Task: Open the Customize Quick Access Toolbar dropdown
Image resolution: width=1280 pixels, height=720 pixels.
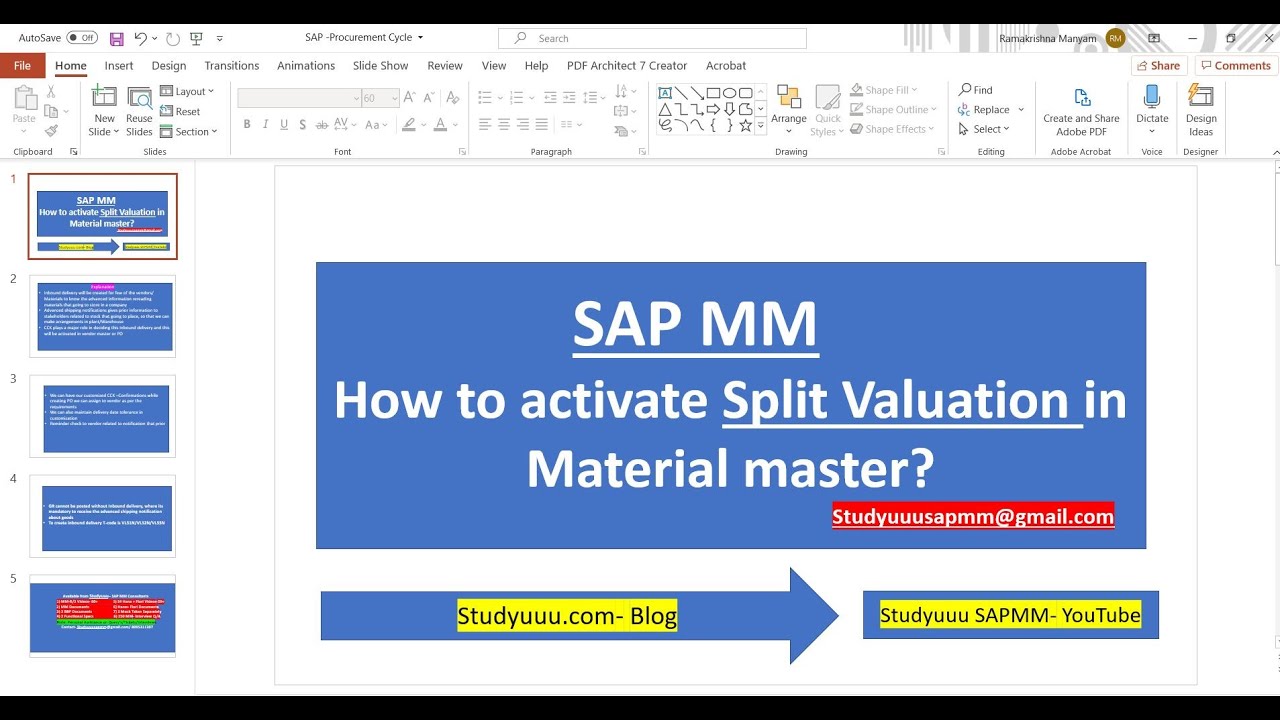Action: tap(220, 38)
